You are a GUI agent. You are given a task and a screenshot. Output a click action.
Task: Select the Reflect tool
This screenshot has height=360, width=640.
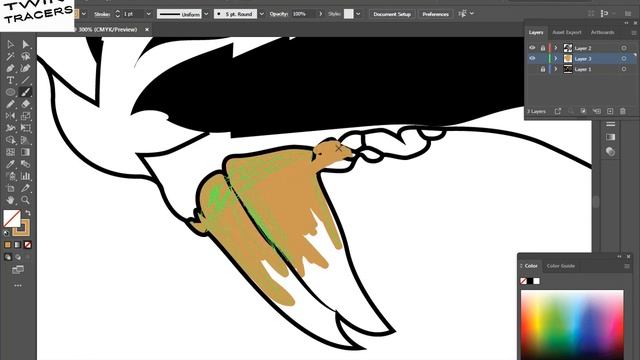[11, 116]
